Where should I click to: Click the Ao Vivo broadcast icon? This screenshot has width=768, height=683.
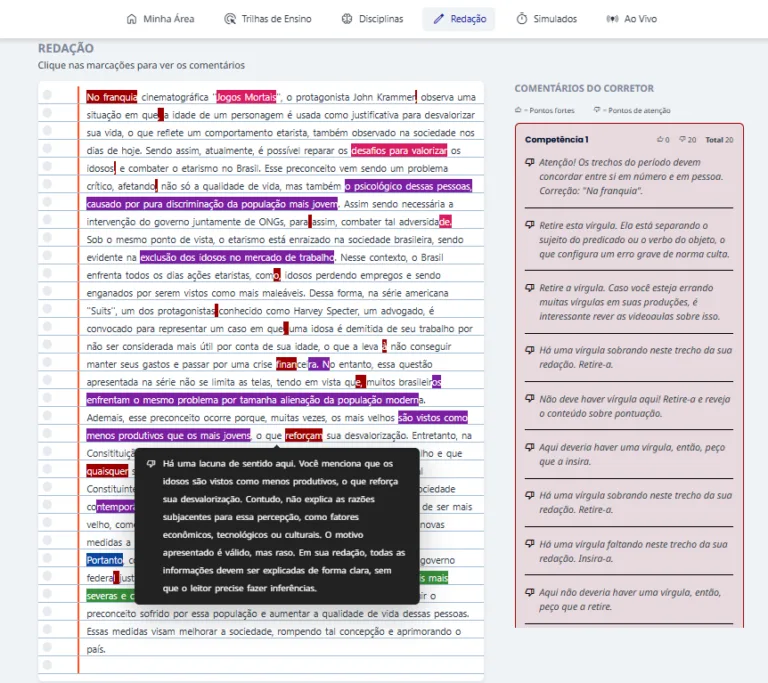tap(612, 19)
